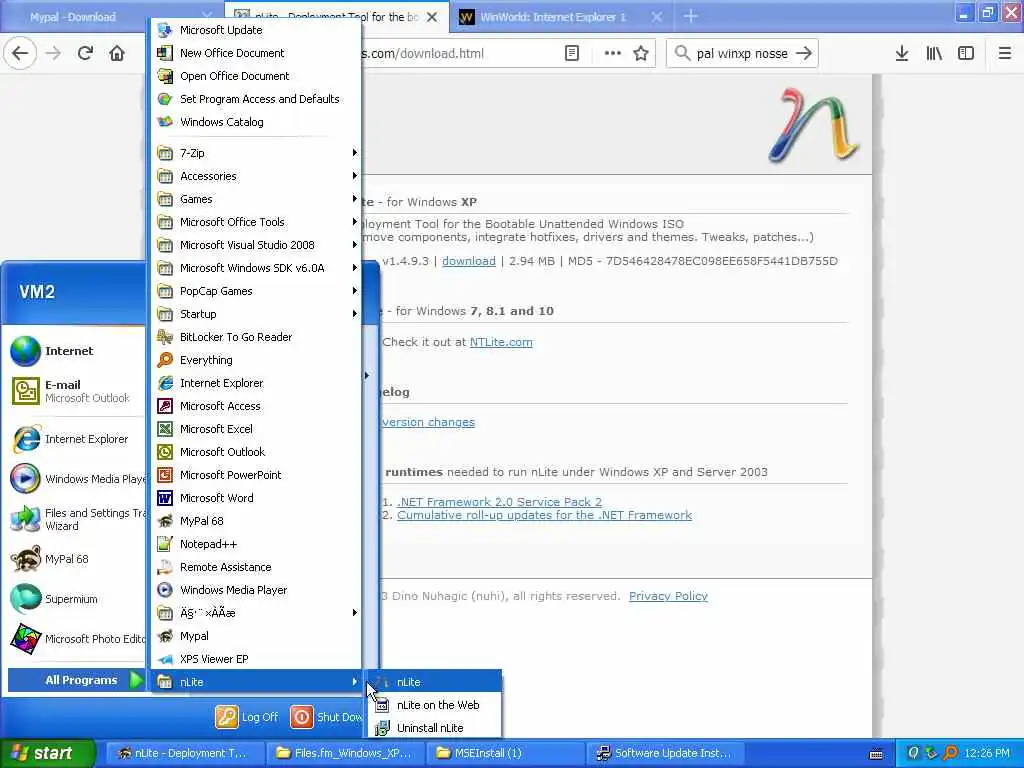Open Windows Catalog entry
1024x768 pixels.
click(x=256, y=121)
